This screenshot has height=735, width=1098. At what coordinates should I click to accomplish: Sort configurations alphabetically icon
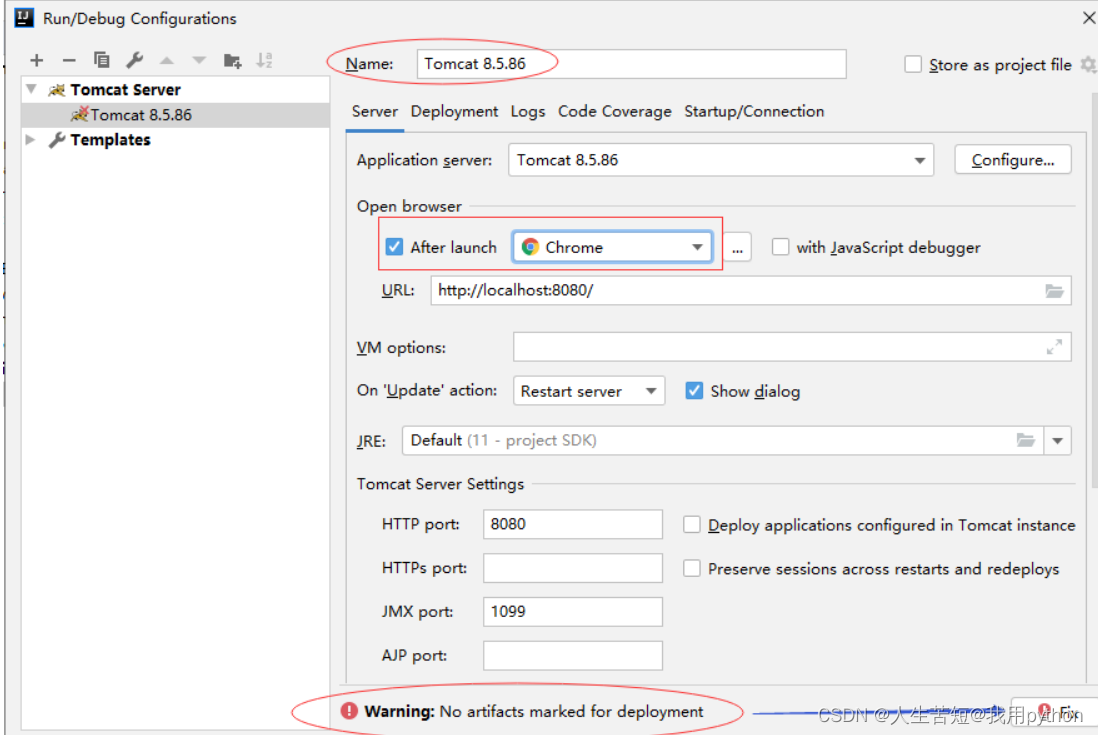pyautogui.click(x=264, y=60)
